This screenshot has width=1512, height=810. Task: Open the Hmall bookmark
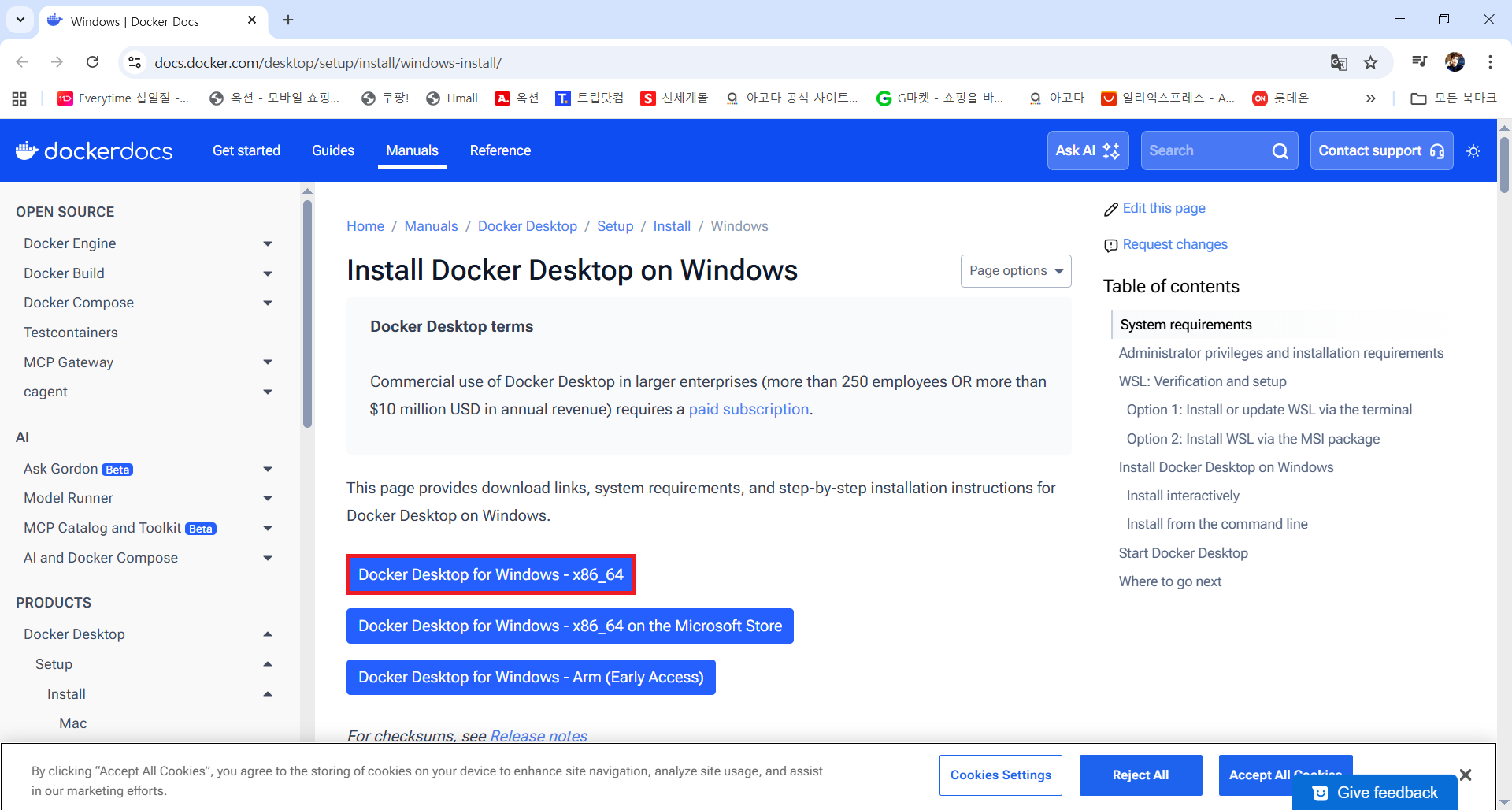point(451,98)
